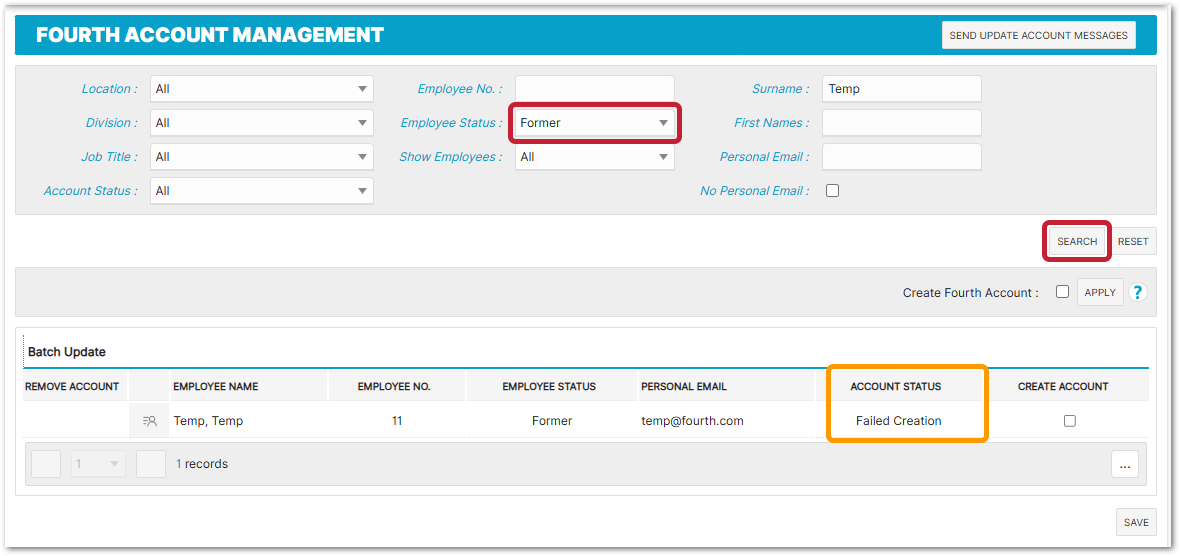Open the Show Employees dropdown

point(594,157)
